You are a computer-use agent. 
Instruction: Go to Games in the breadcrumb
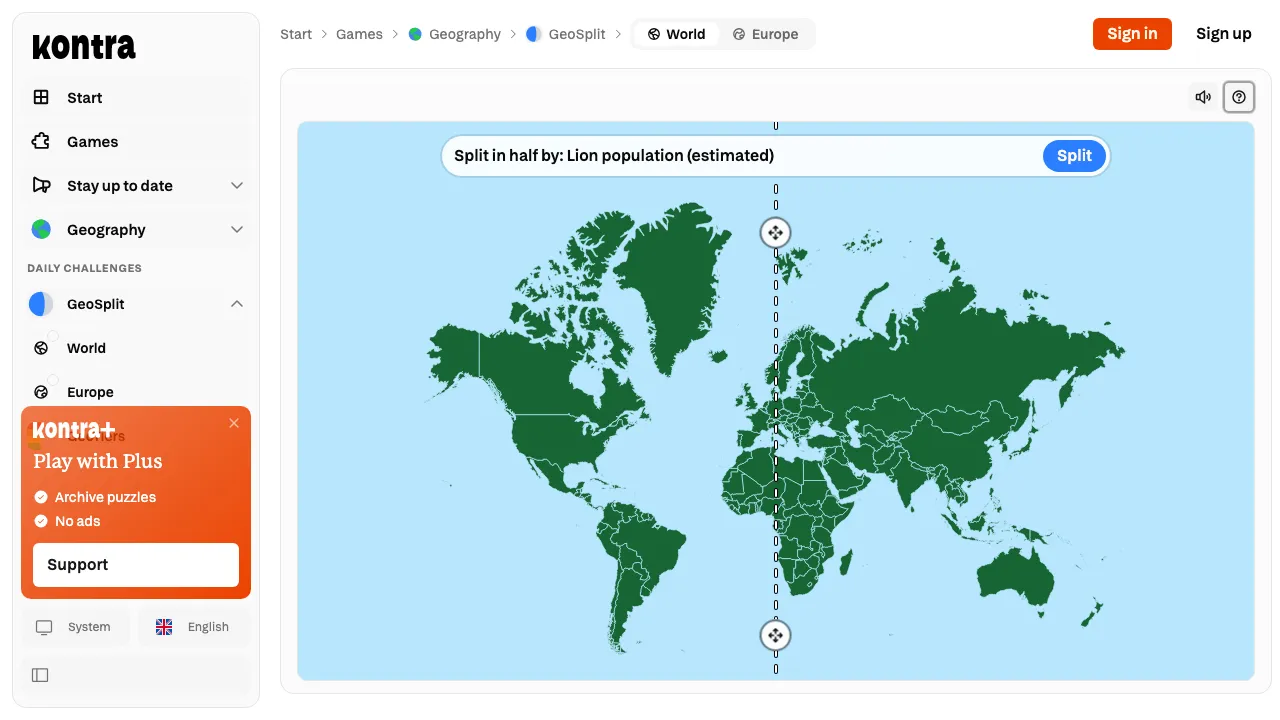tap(359, 34)
